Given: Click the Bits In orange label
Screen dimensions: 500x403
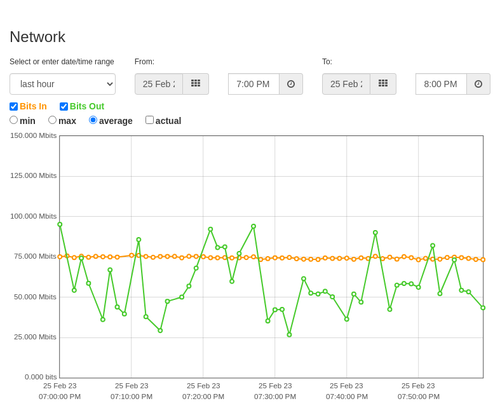Looking at the screenshot, I should [33, 106].
